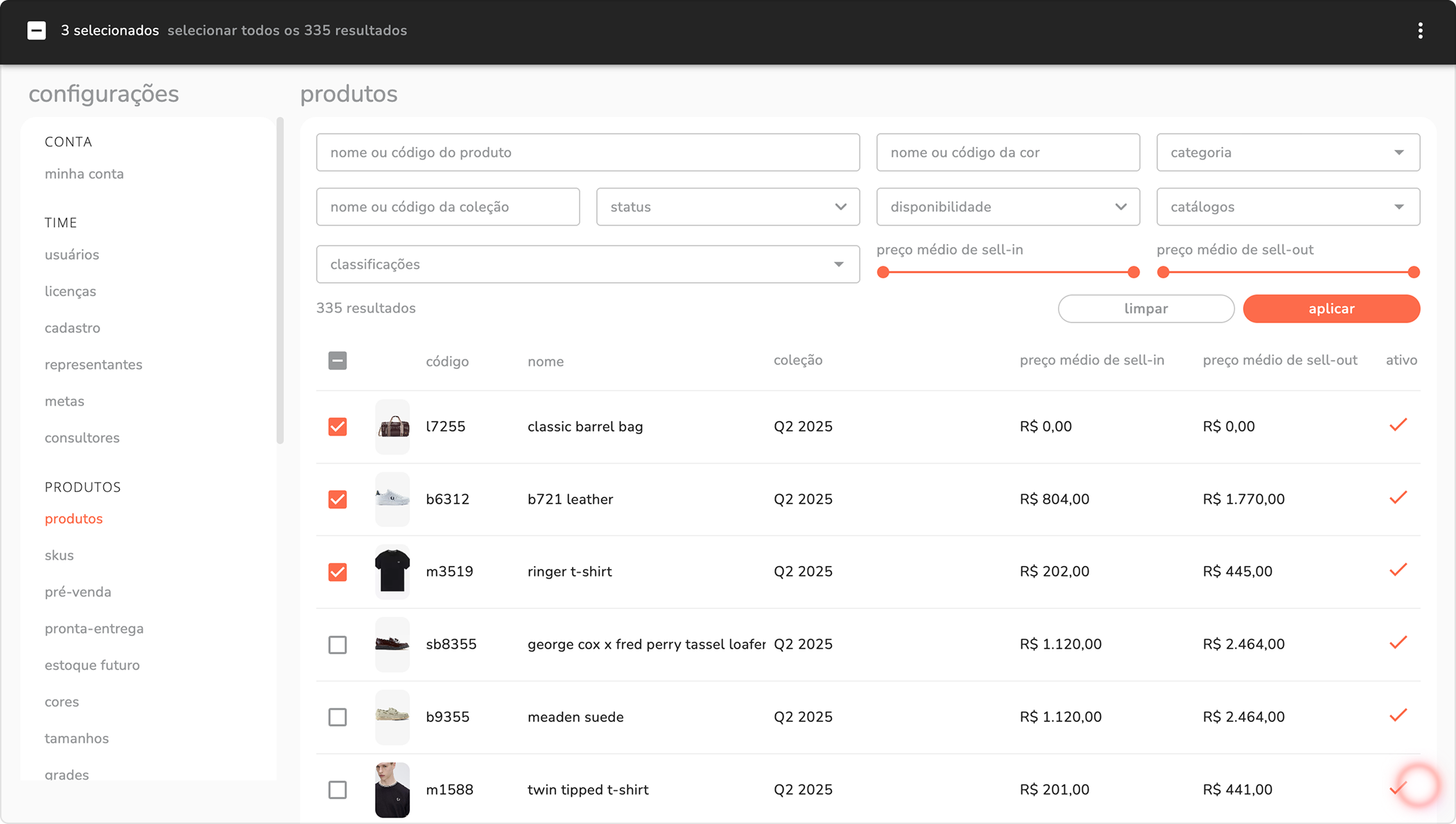Select the sb8355 tassel loafer checkbox
The height and width of the screenshot is (824, 1456).
[x=338, y=644]
